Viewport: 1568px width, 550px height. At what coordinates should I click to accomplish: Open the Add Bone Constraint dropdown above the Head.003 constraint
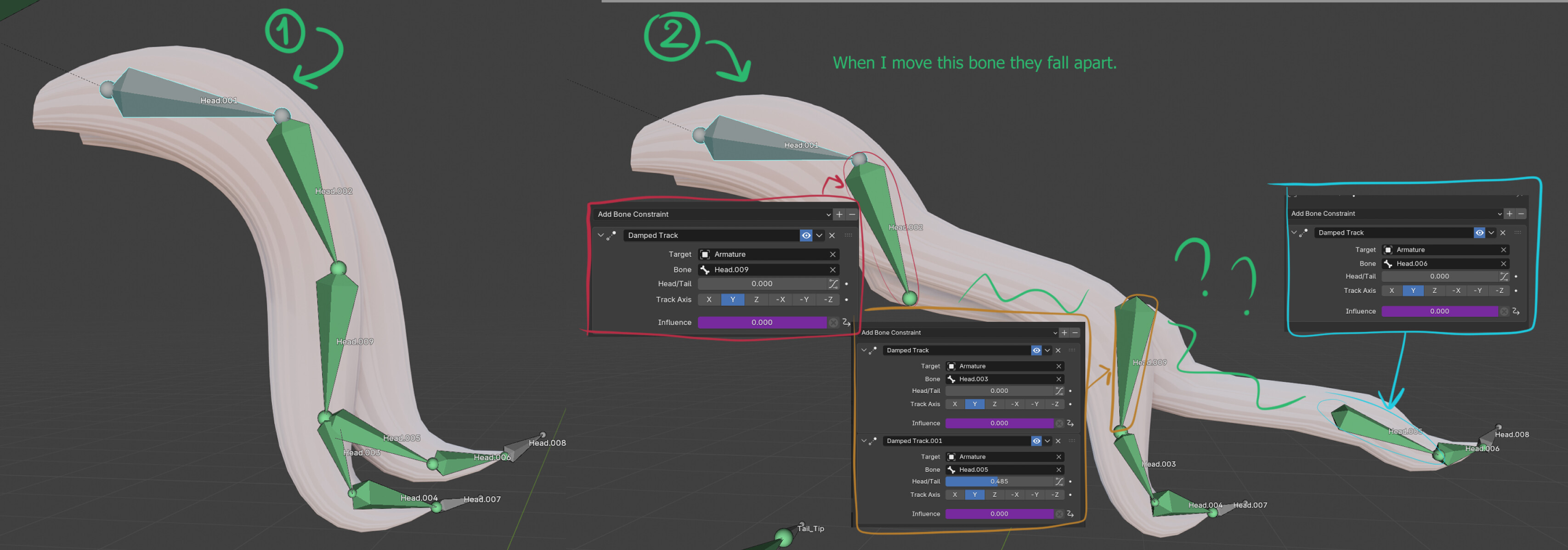click(x=959, y=333)
